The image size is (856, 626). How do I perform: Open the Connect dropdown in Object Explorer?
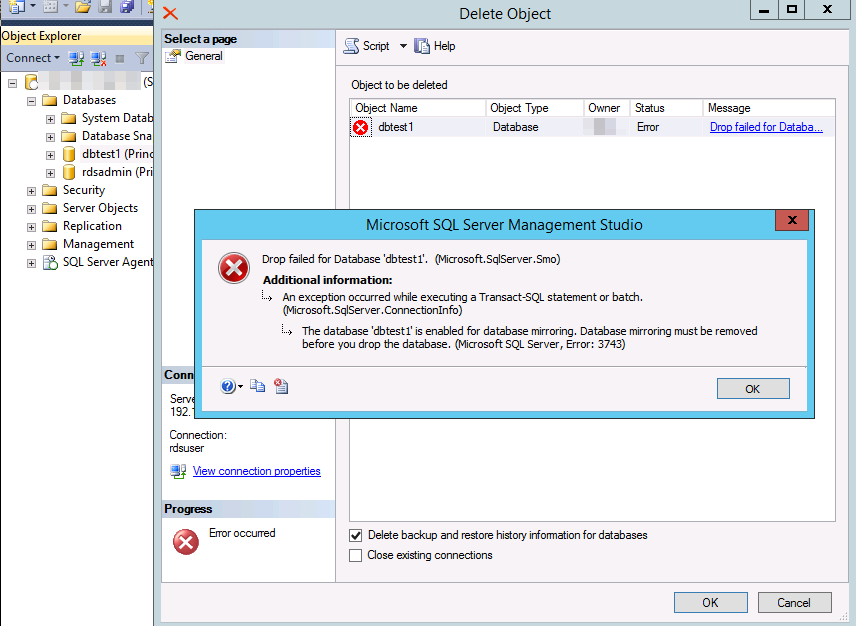click(33, 58)
